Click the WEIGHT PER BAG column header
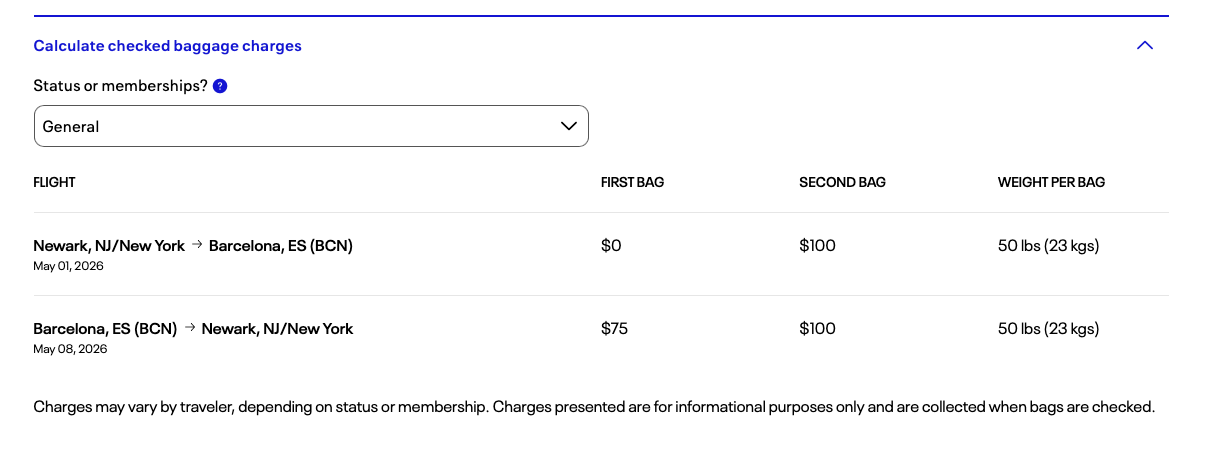The image size is (1226, 450). point(1051,182)
